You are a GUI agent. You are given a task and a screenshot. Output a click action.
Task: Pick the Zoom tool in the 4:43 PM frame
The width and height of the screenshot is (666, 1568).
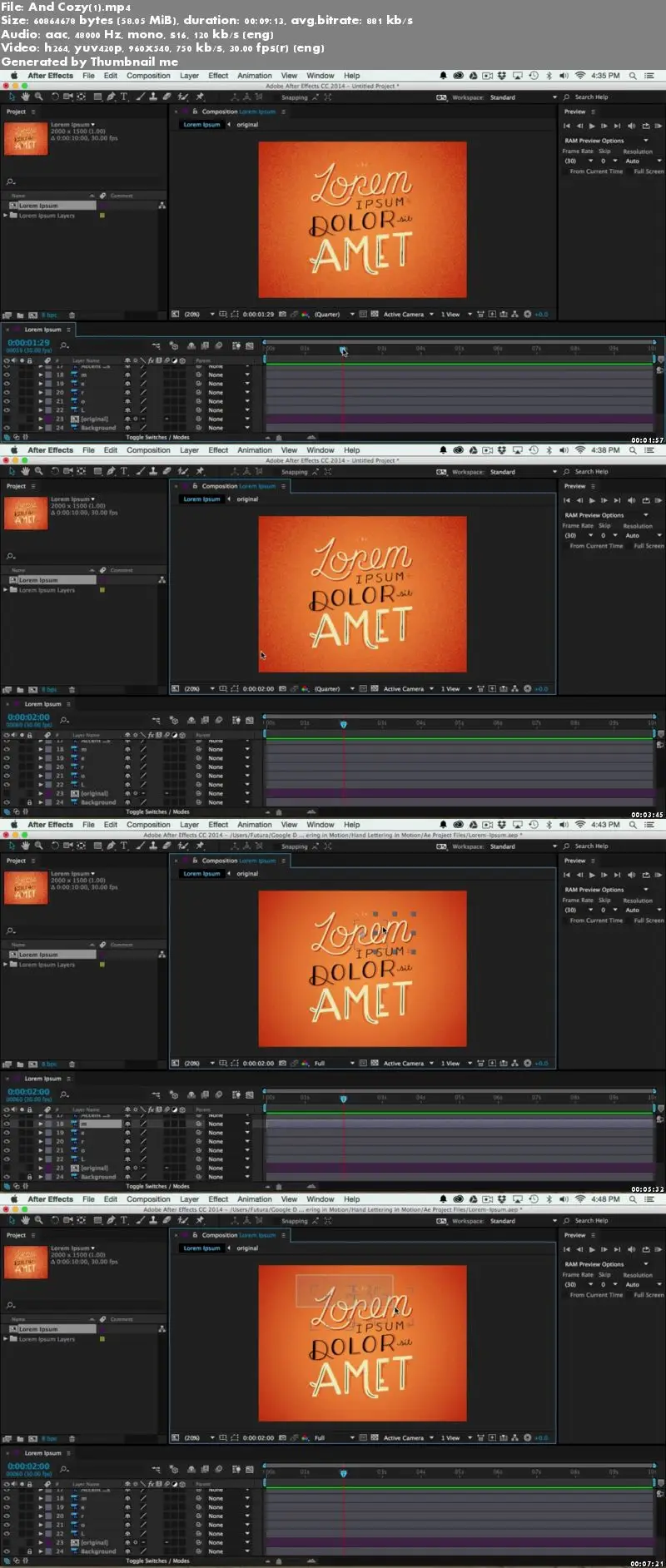click(39, 846)
